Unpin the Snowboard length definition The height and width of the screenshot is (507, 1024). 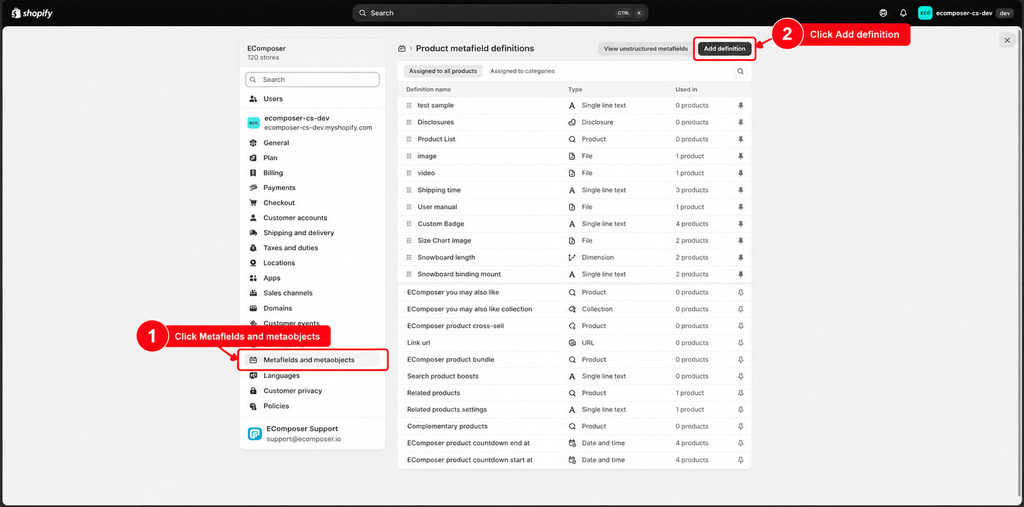[741, 257]
